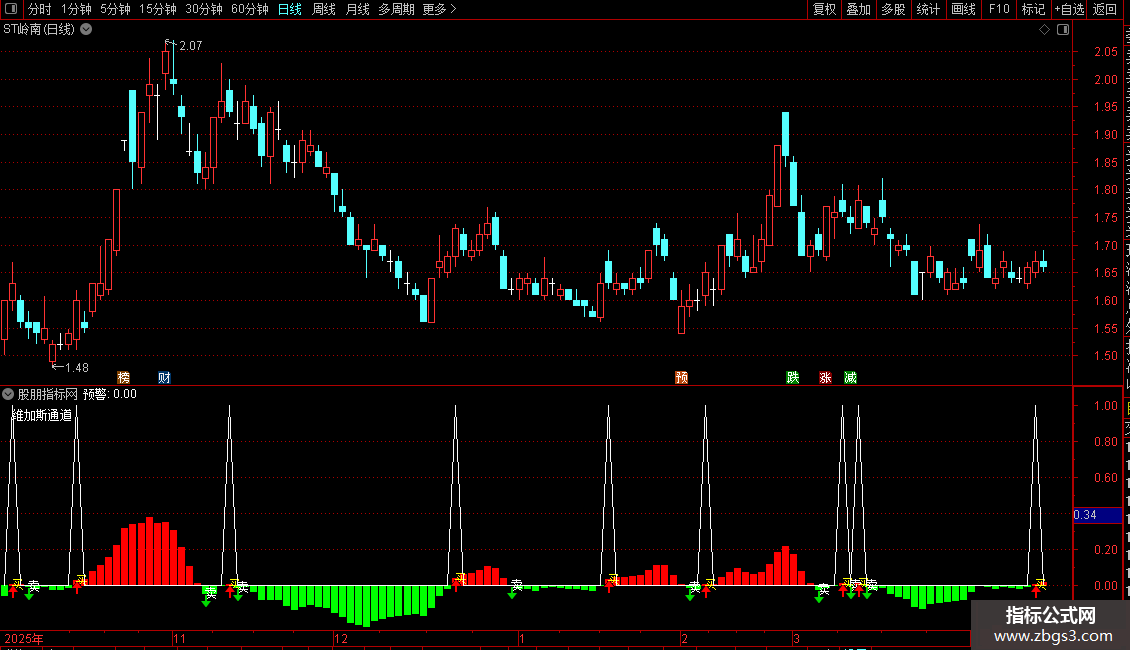Click the 2.07 high price label
This screenshot has width=1130, height=650.
(x=191, y=46)
